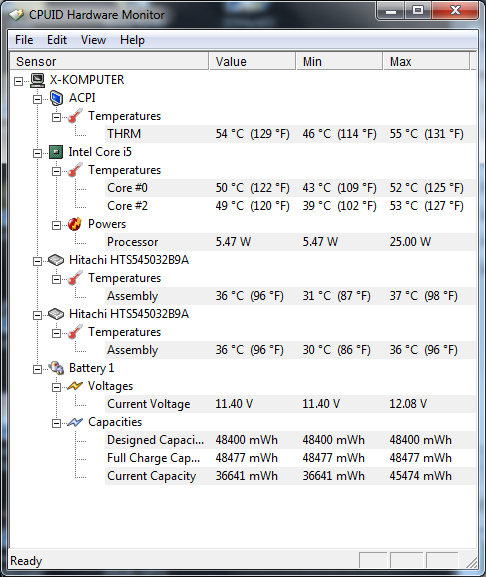Select the Current Capacity row
This screenshot has width=486, height=577.
click(290, 476)
